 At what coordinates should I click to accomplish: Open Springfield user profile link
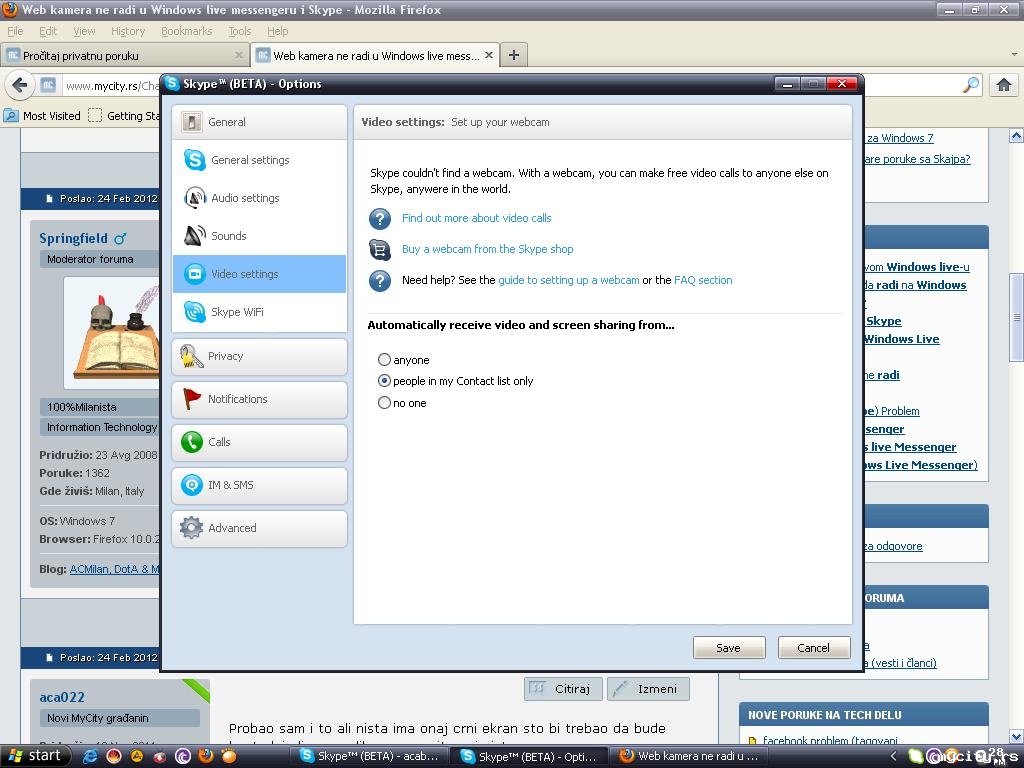click(x=73, y=238)
